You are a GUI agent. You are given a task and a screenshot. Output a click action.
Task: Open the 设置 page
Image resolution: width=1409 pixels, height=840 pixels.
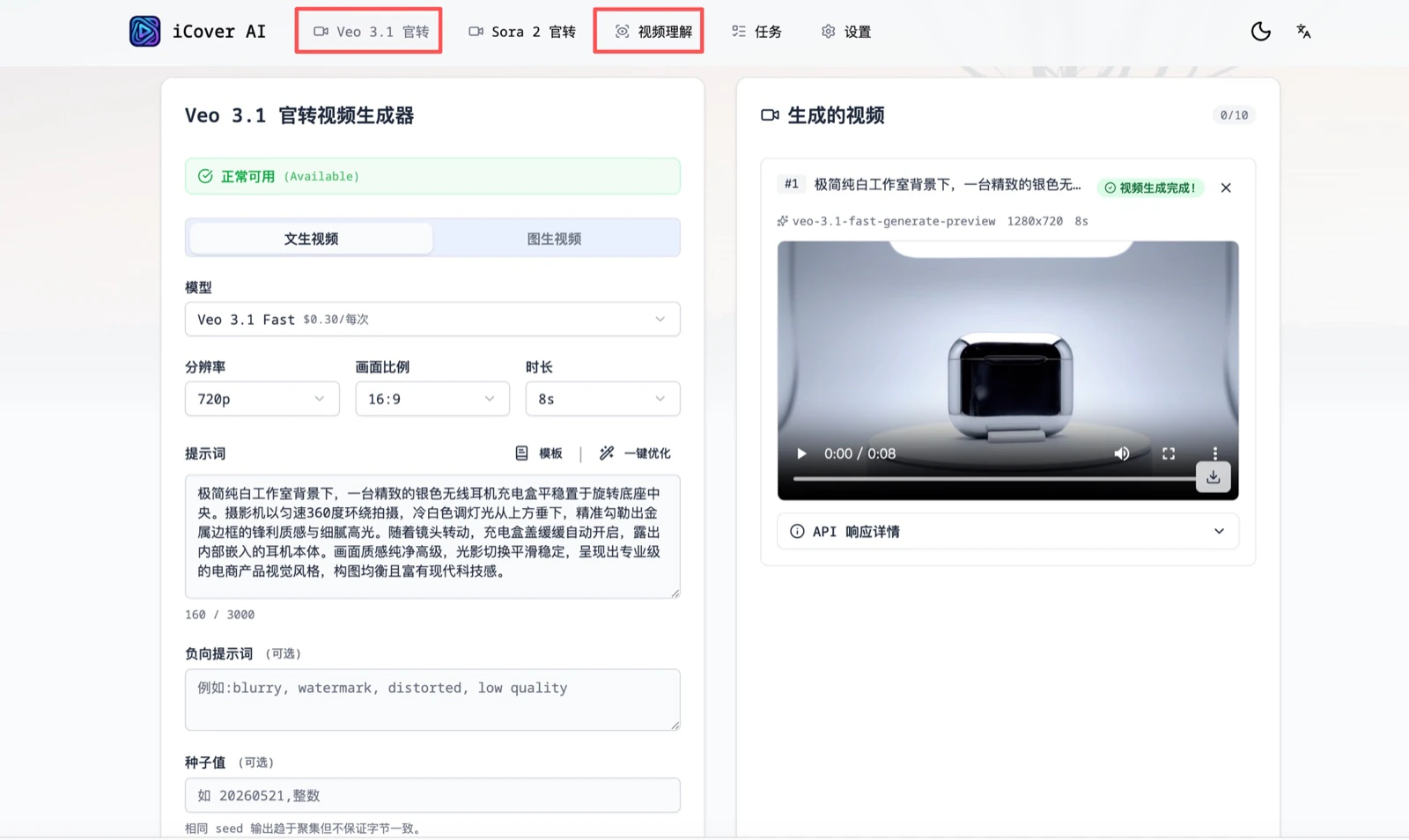(846, 32)
